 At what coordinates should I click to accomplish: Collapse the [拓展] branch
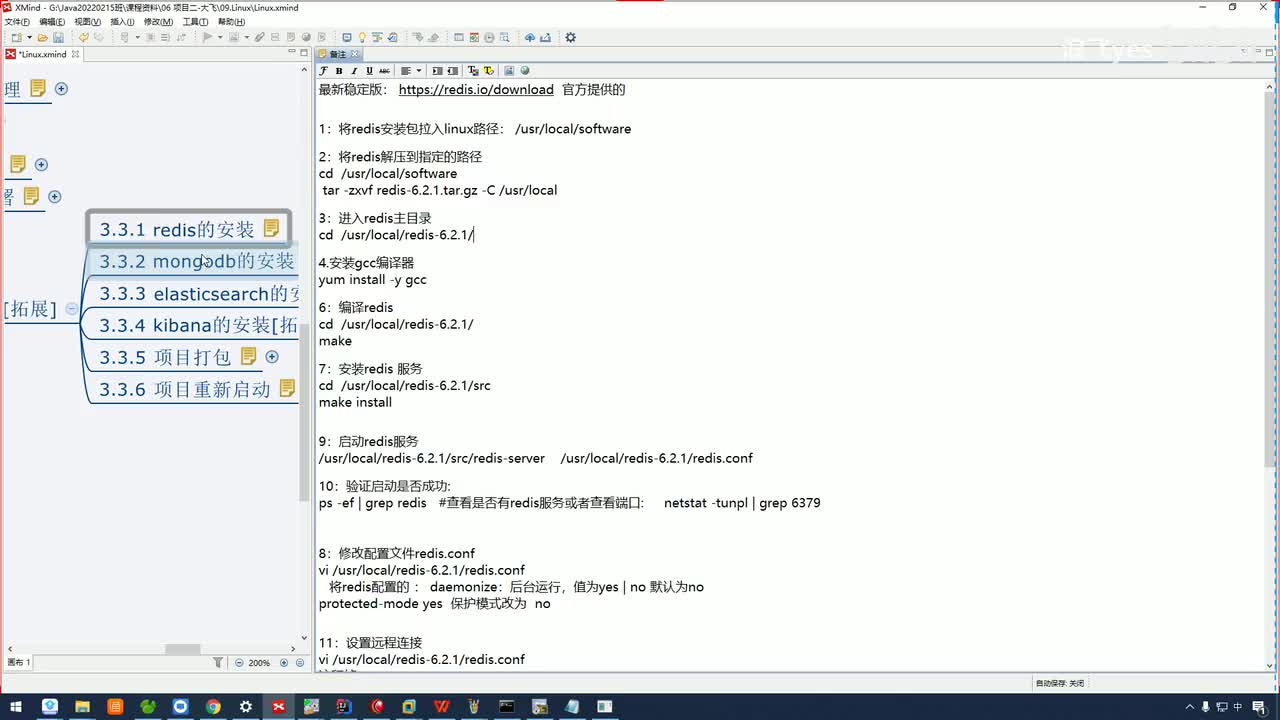[72, 309]
